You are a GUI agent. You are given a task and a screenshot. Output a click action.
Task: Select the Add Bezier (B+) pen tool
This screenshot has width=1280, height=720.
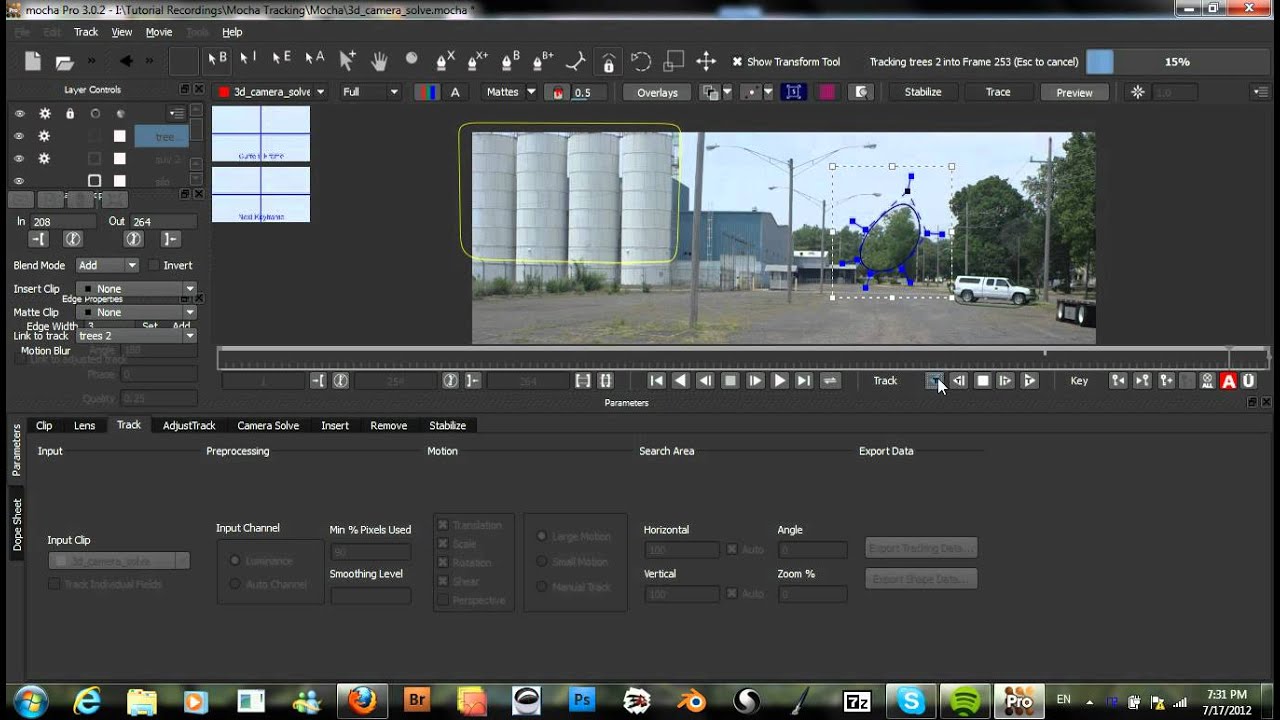coord(543,60)
